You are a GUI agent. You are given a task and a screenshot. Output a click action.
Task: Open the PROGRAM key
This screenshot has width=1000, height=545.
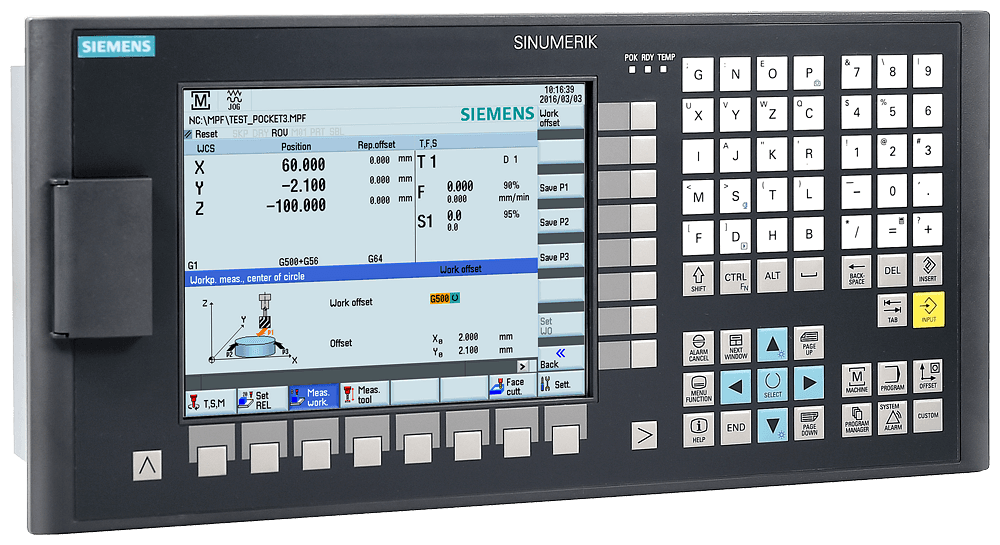(x=892, y=377)
